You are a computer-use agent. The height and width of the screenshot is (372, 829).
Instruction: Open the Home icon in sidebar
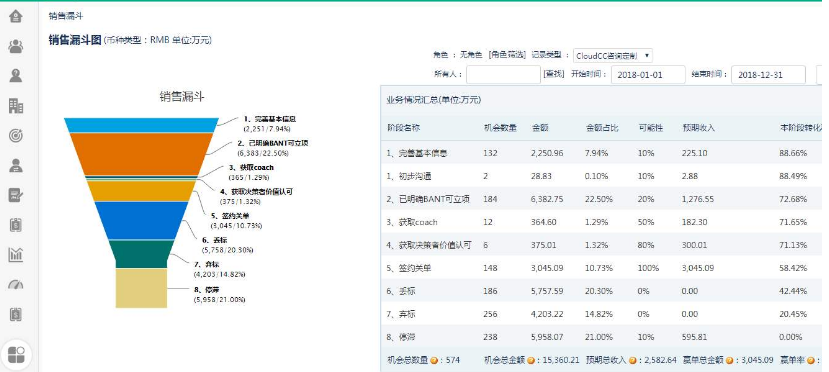[16, 16]
